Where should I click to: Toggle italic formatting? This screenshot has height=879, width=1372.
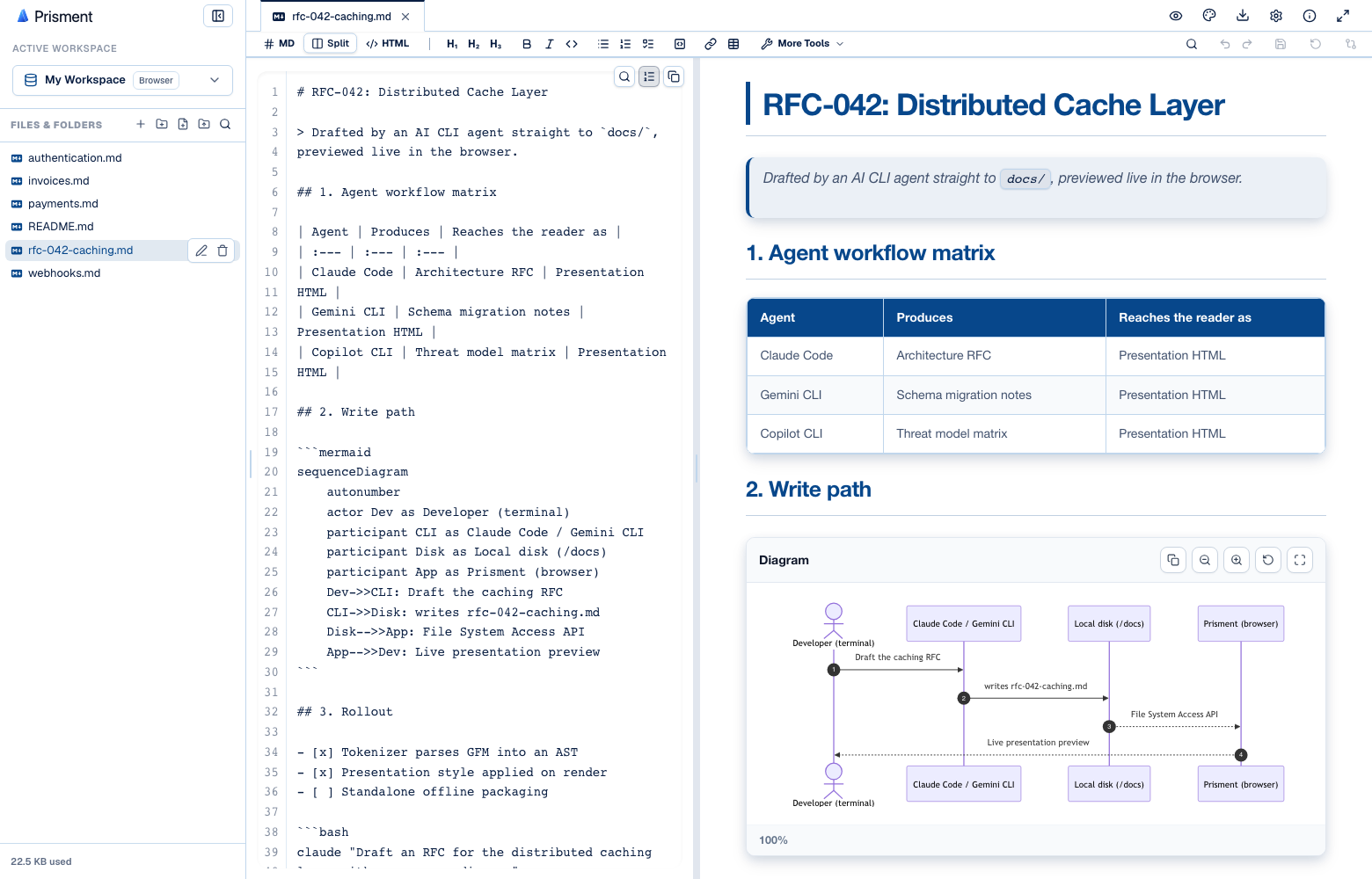point(550,44)
